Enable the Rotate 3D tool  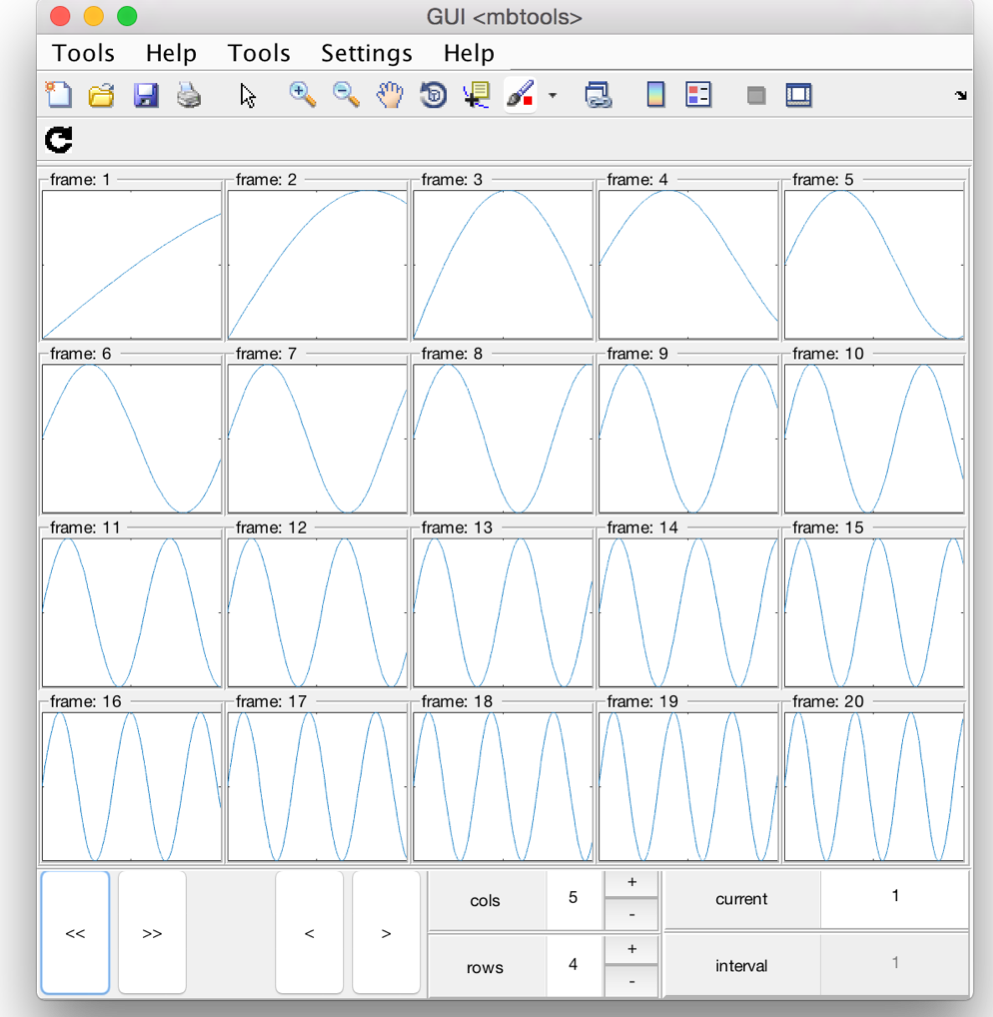433,95
